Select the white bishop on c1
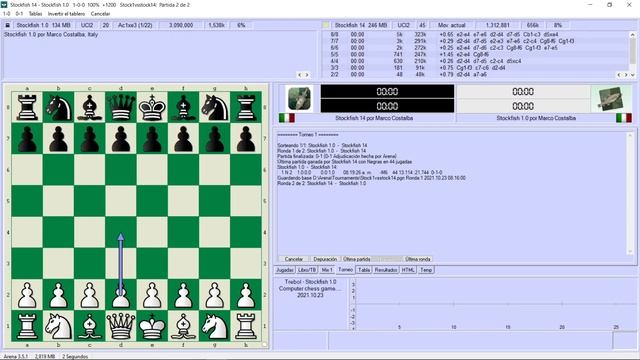640x360 pixels. 89,326
